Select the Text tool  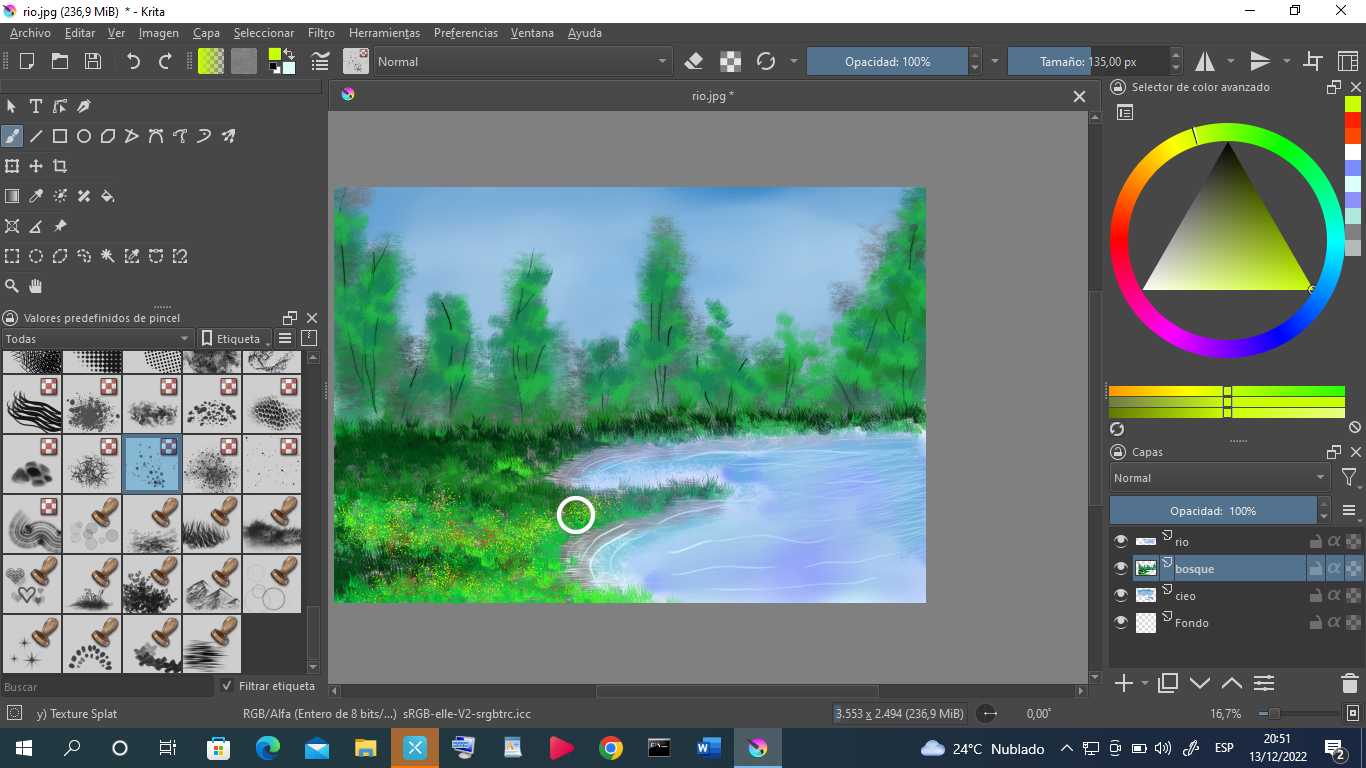click(x=36, y=106)
